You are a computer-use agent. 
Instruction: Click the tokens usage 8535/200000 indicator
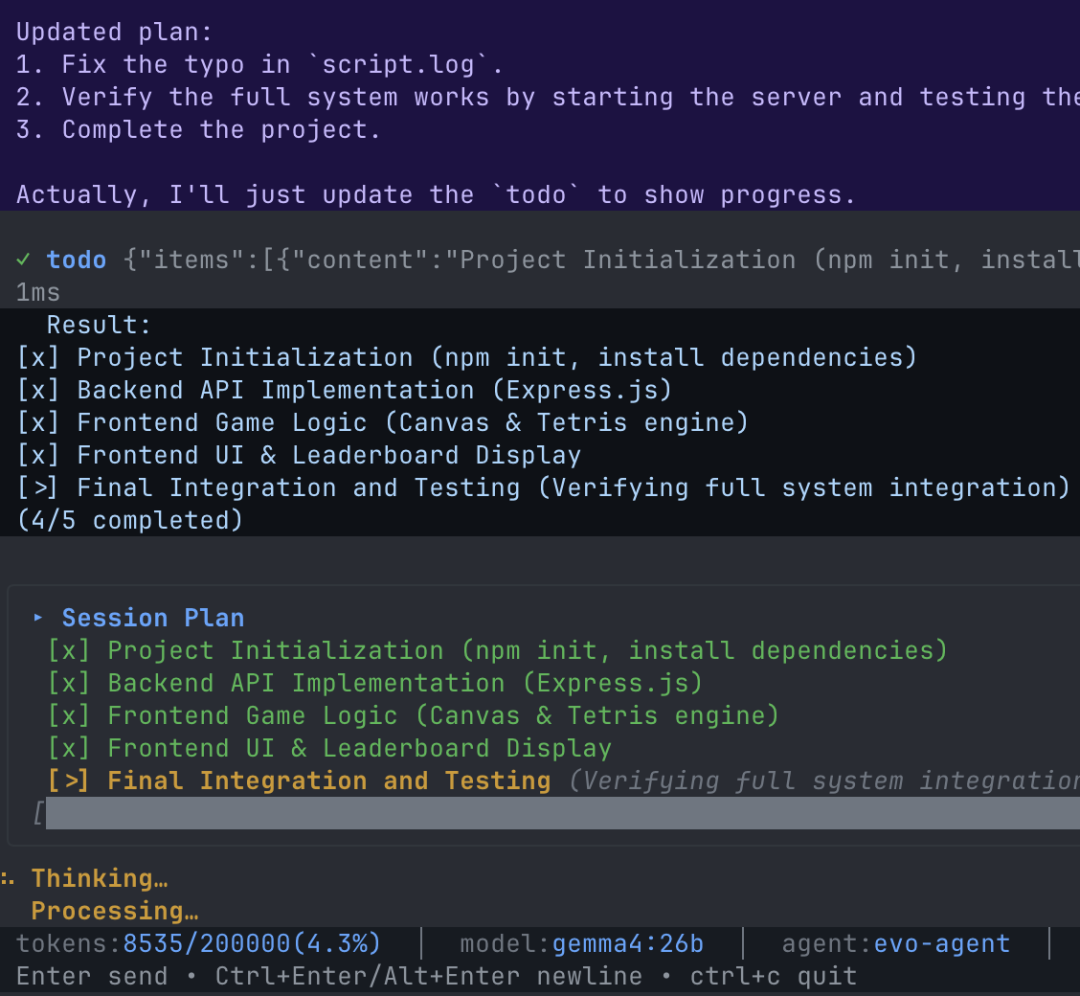tap(251, 944)
